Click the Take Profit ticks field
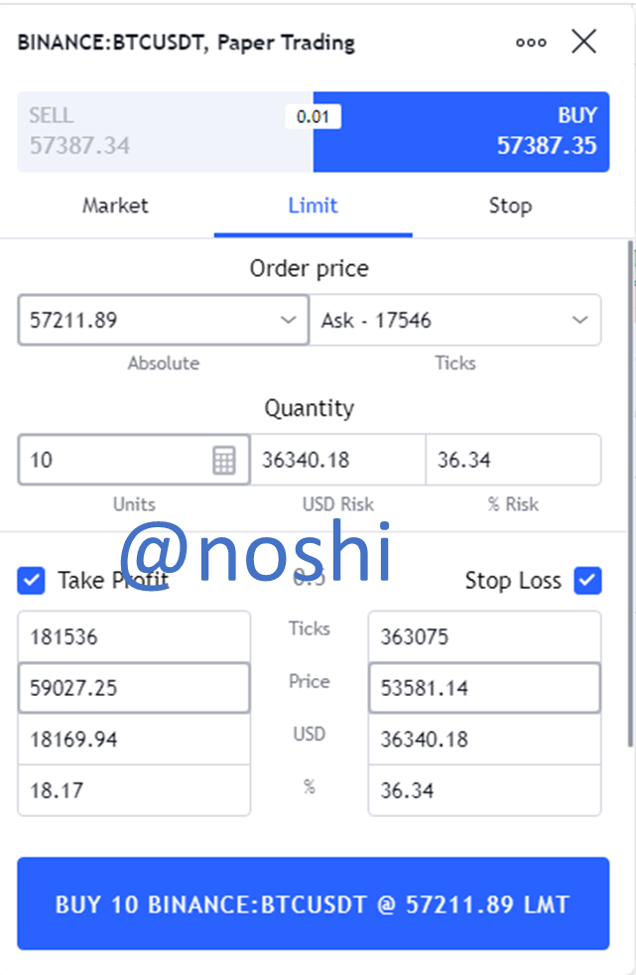The height and width of the screenshot is (975, 636). (133, 637)
